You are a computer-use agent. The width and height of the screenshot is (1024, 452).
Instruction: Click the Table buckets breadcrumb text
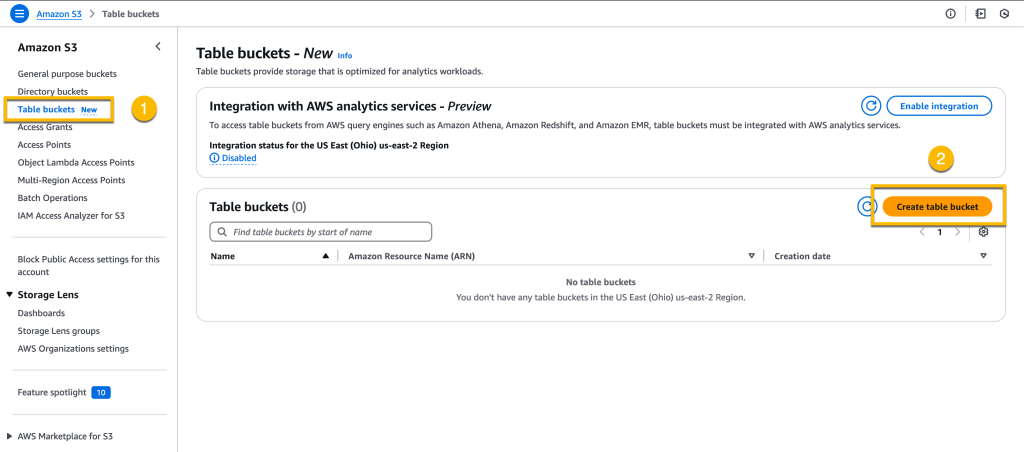click(130, 14)
